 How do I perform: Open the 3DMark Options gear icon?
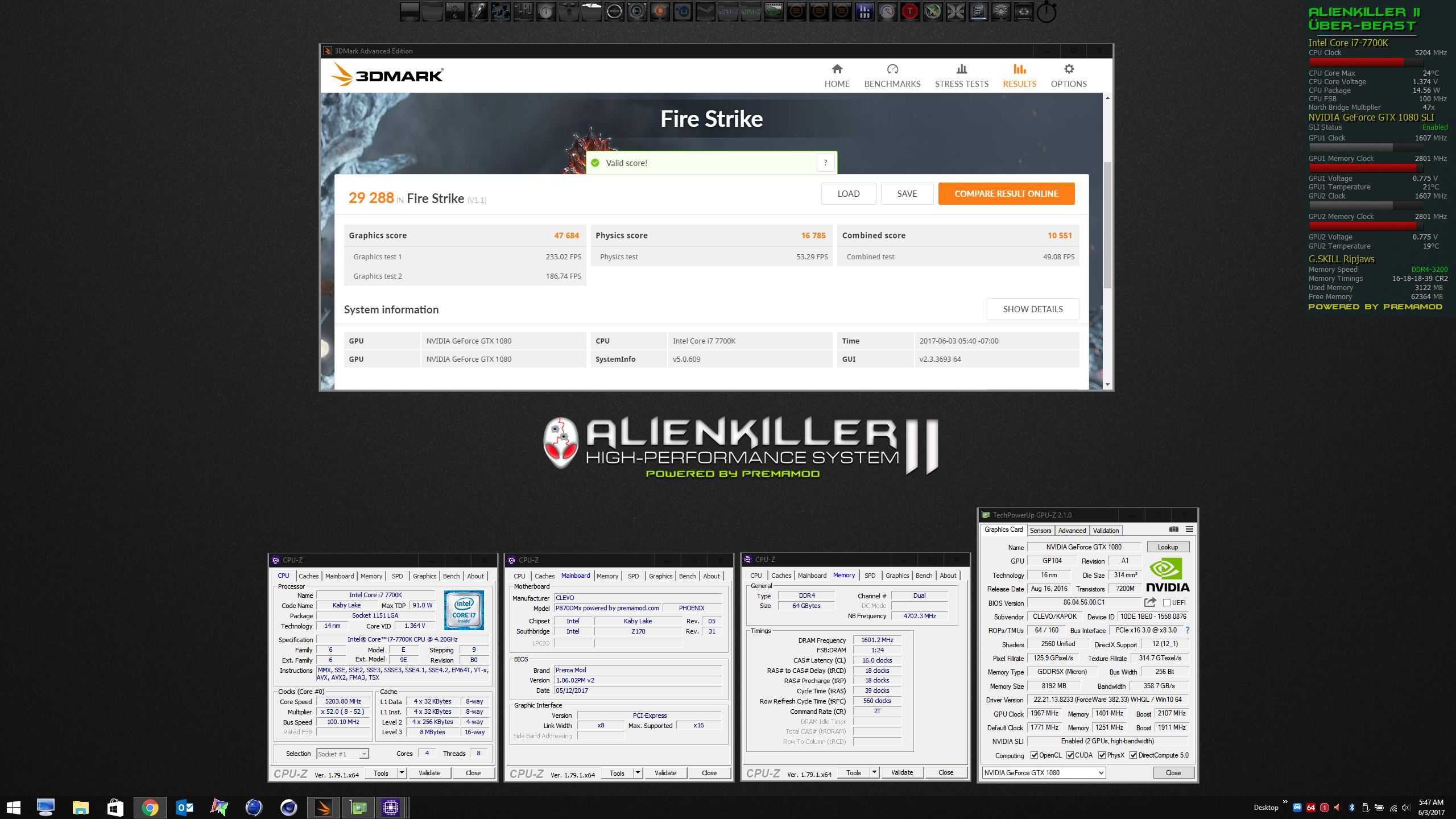tap(1069, 69)
